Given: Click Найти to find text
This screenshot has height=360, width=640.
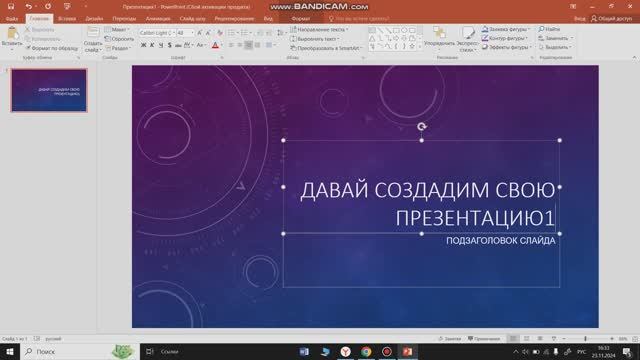Looking at the screenshot, I should tap(549, 29).
